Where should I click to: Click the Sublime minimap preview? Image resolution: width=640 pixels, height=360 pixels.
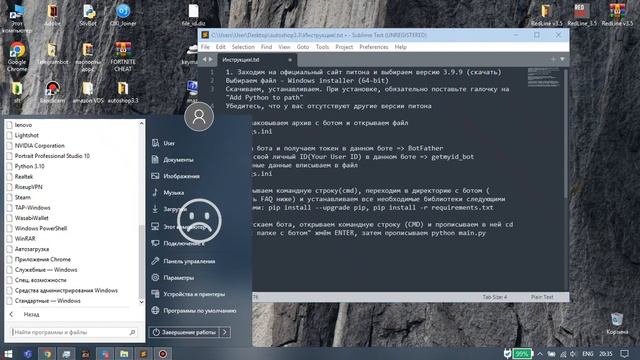(544, 78)
